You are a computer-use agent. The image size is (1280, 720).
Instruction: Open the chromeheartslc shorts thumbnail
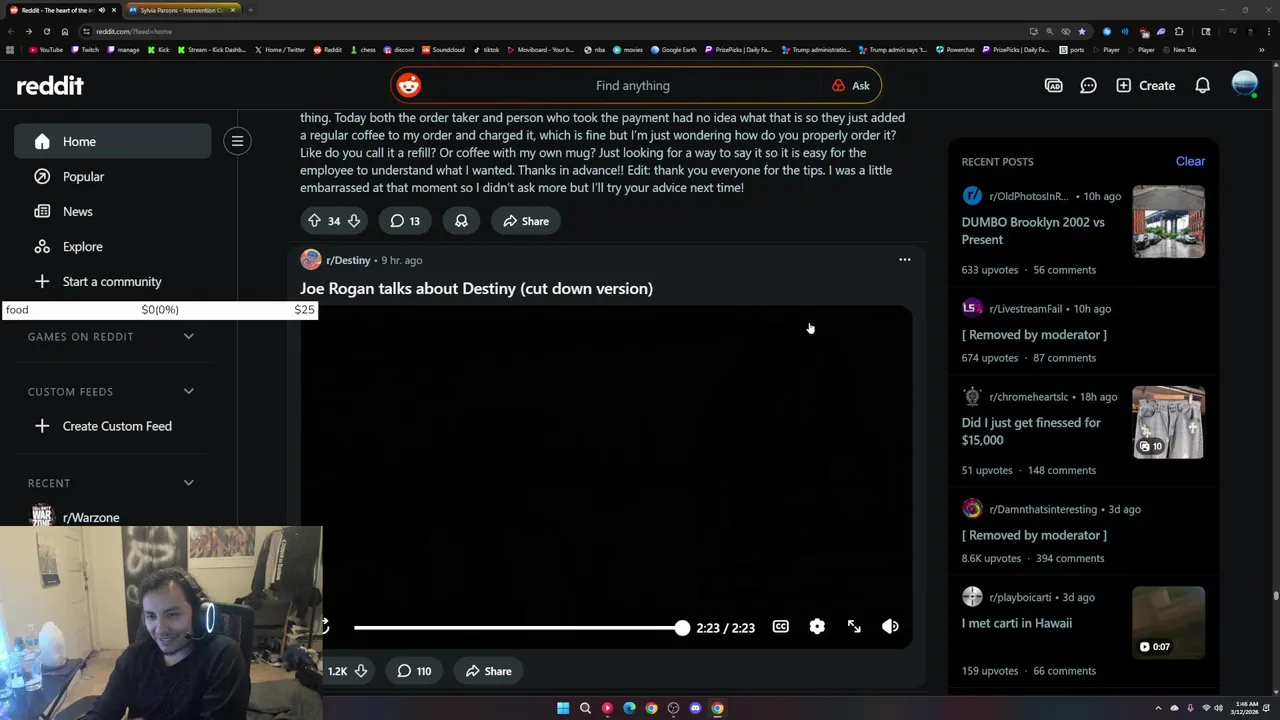1168,422
